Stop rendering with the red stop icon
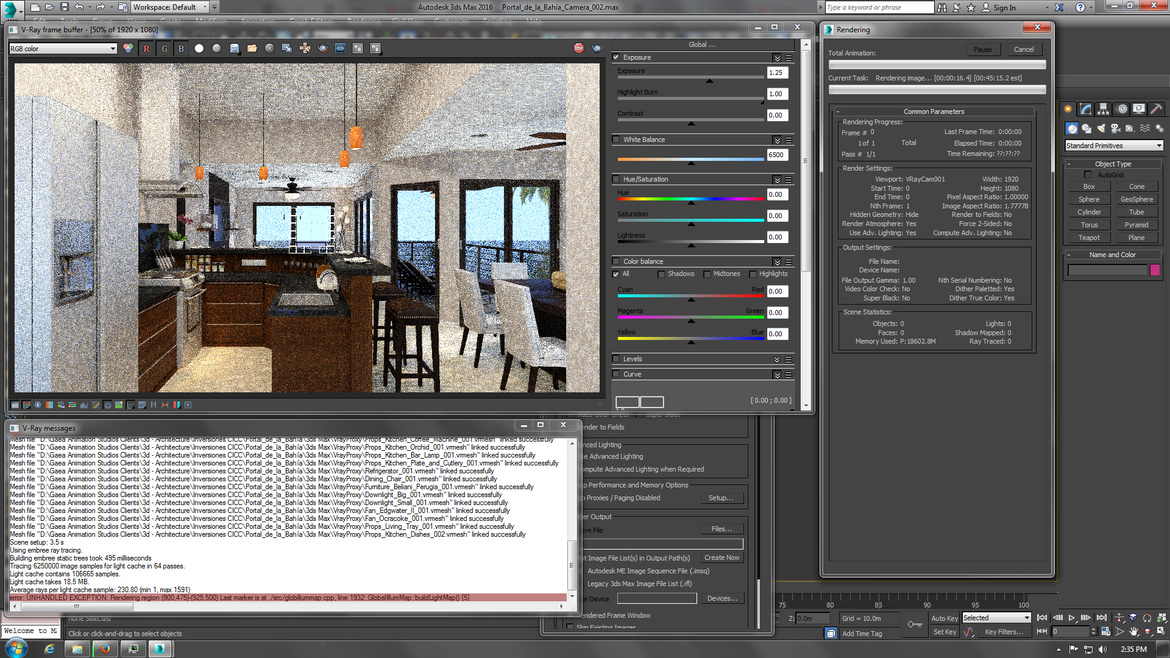Image resolution: width=1170 pixels, height=658 pixels. (x=579, y=48)
